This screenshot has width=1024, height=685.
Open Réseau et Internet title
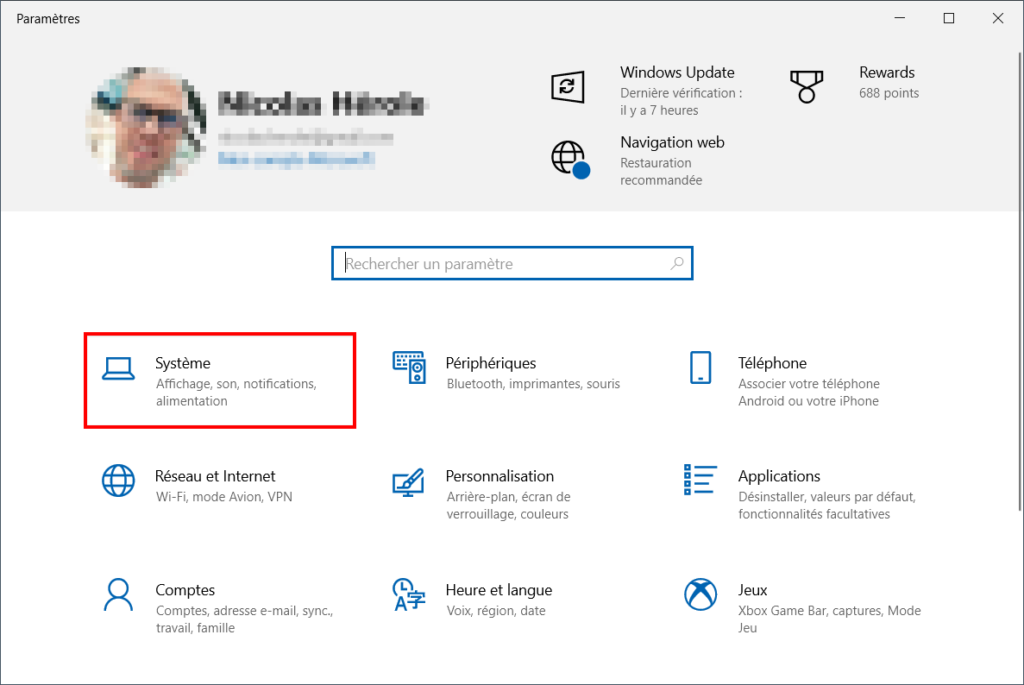tap(215, 476)
